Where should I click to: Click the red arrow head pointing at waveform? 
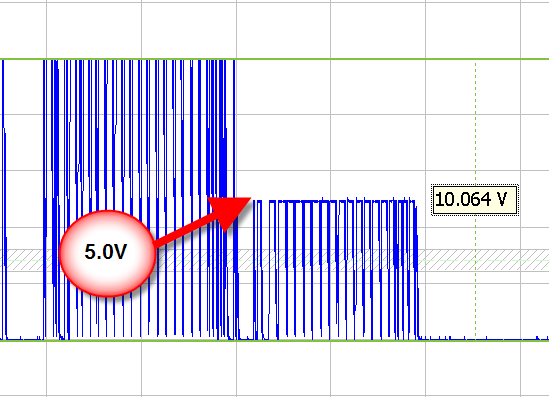(229, 213)
